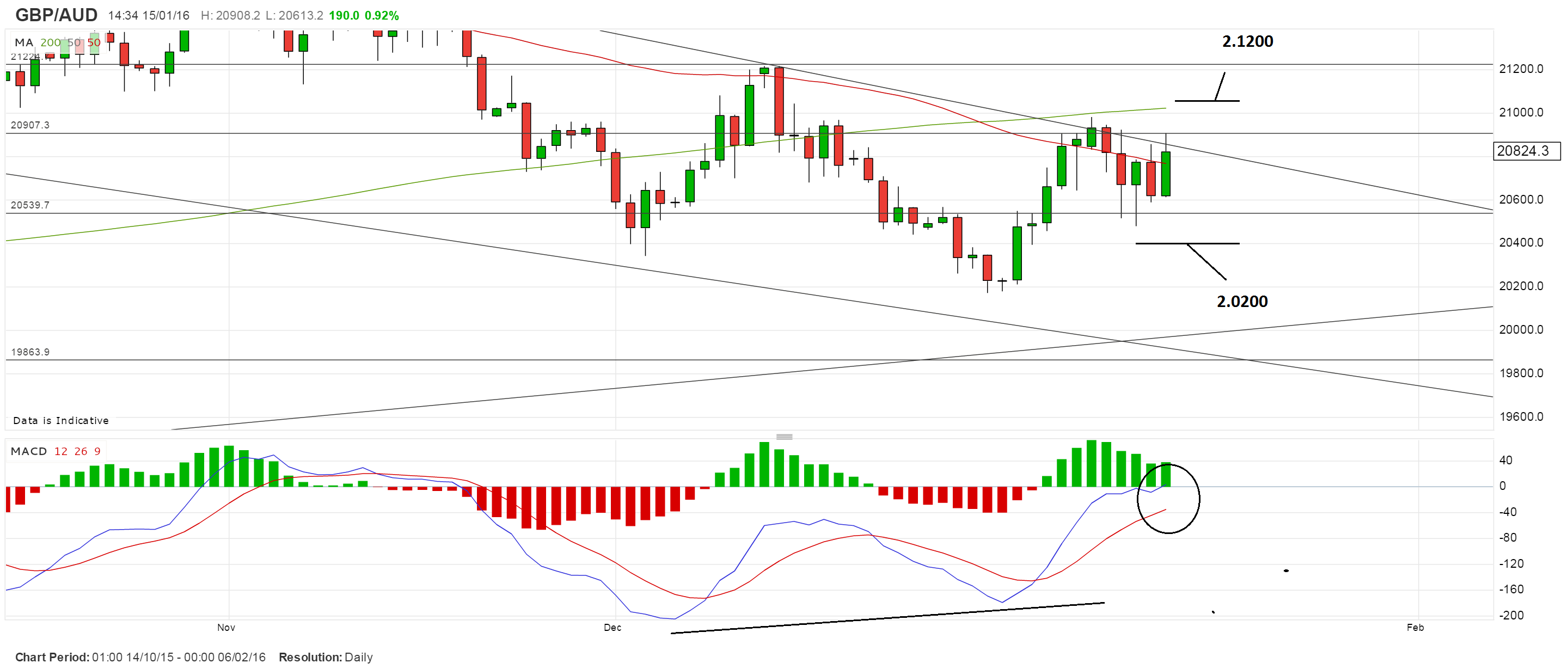The image size is (1568, 669).
Task: Select the green 200 MA period label
Action: 51,42
